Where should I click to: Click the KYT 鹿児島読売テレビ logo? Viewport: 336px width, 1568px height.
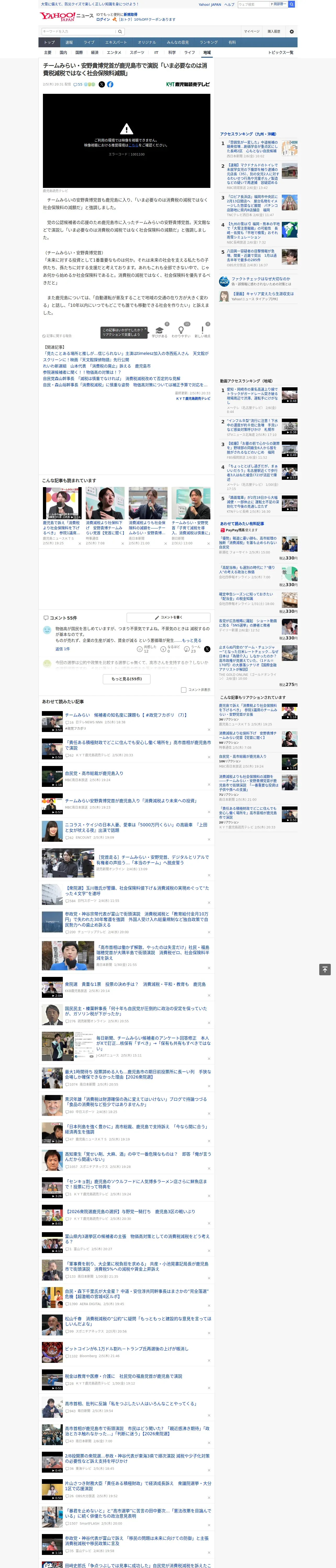[188, 85]
